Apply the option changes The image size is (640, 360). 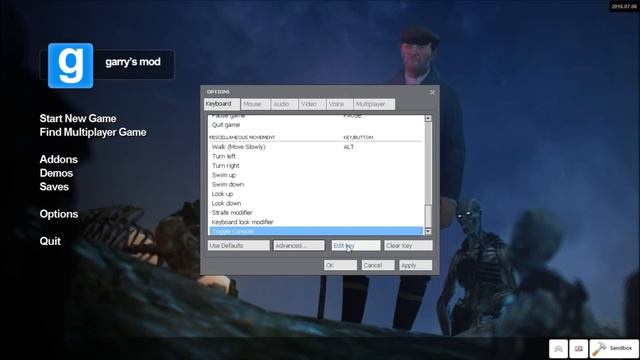click(415, 265)
